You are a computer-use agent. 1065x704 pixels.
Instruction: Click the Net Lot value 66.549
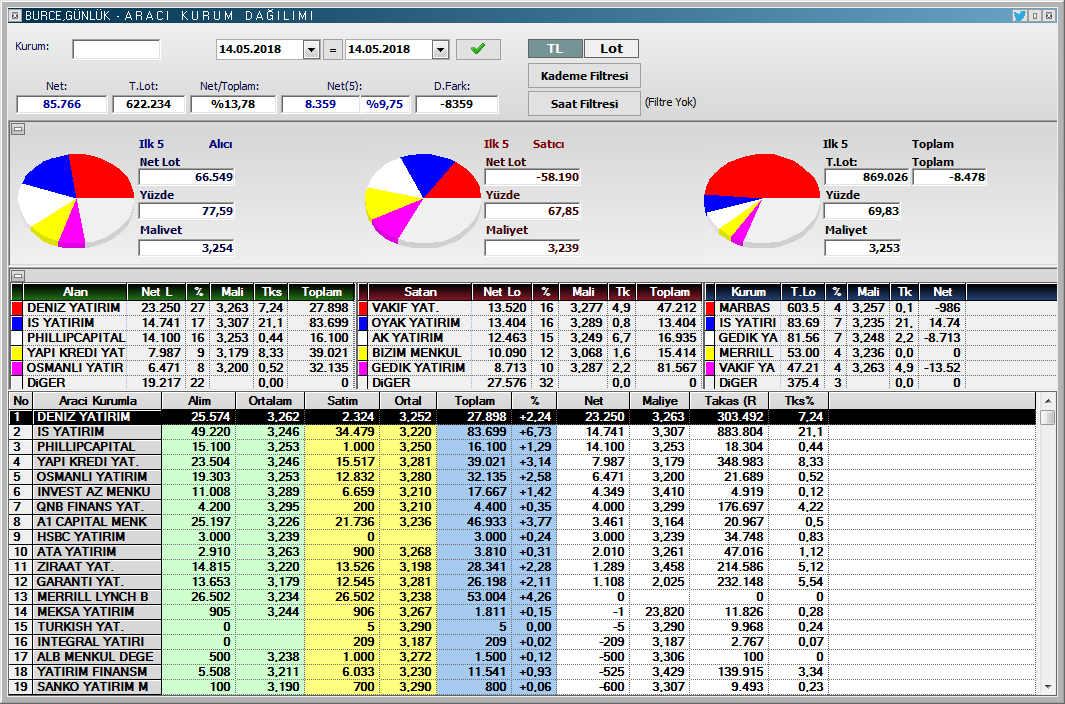coord(187,177)
